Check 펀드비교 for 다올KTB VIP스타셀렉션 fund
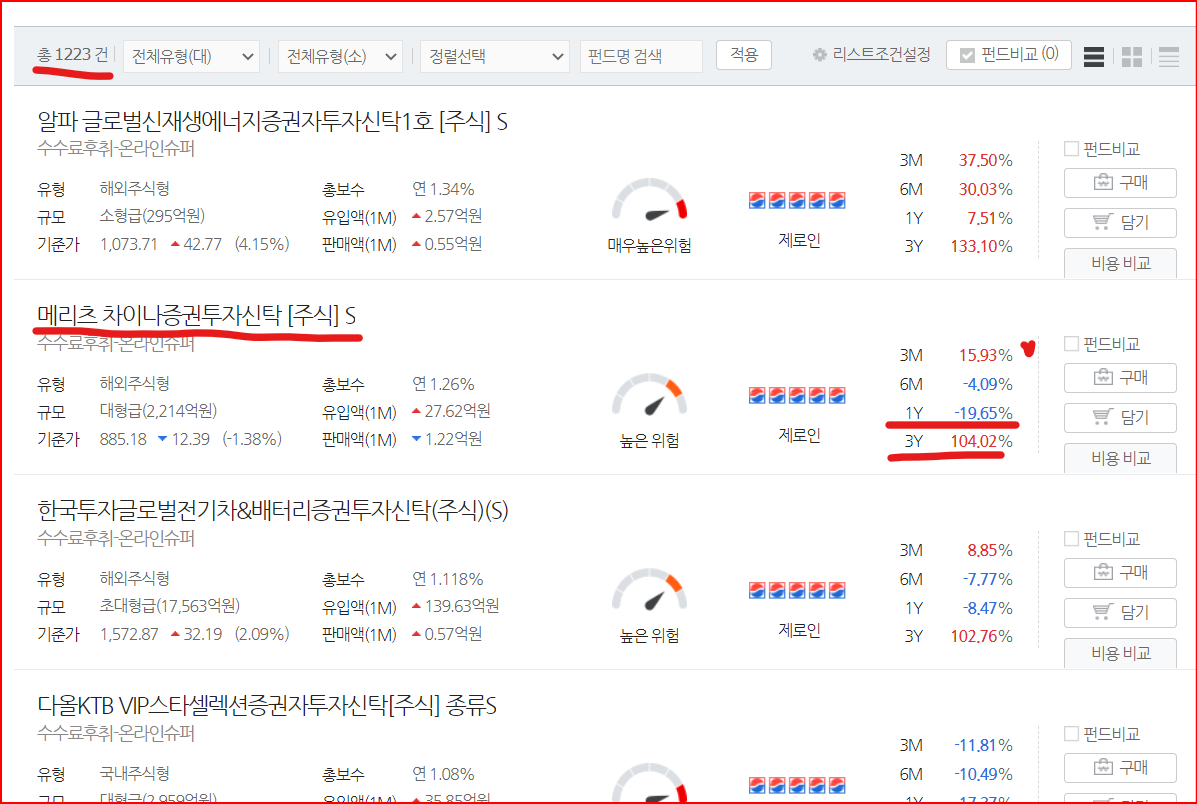 pyautogui.click(x=1071, y=734)
